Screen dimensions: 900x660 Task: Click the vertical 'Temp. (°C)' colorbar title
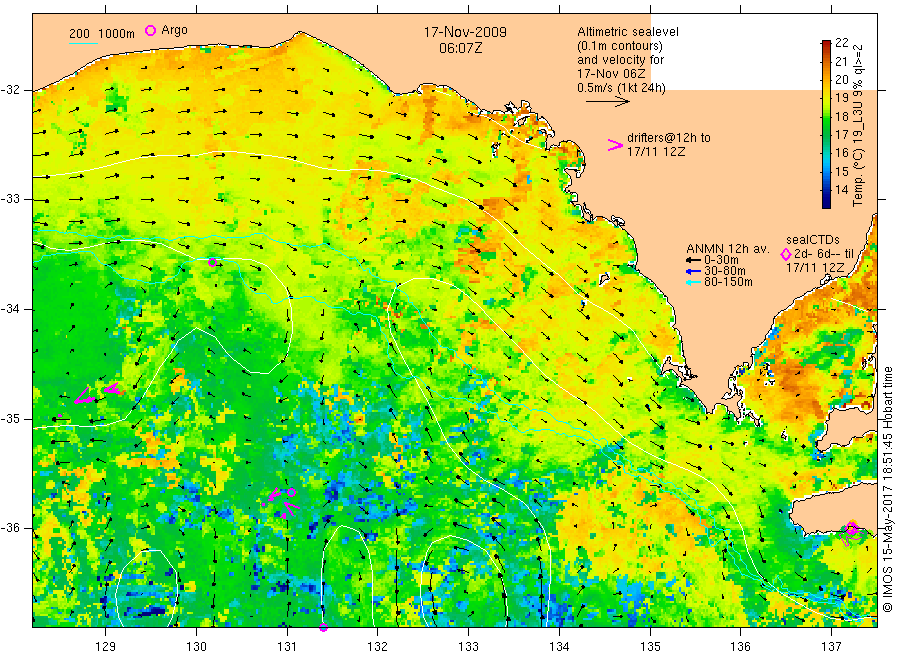[x=858, y=175]
